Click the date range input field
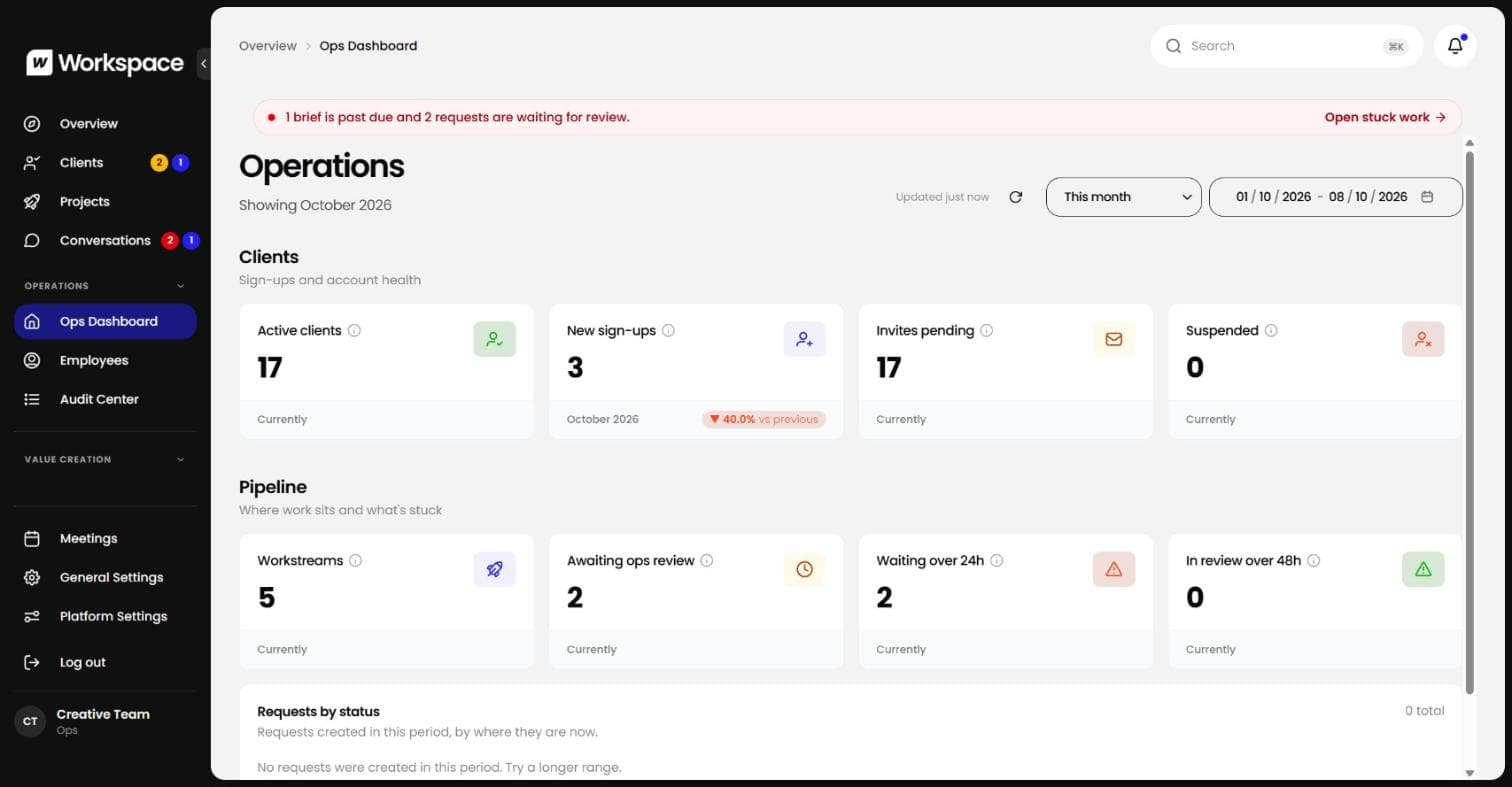This screenshot has height=787, width=1512. [x=1335, y=197]
